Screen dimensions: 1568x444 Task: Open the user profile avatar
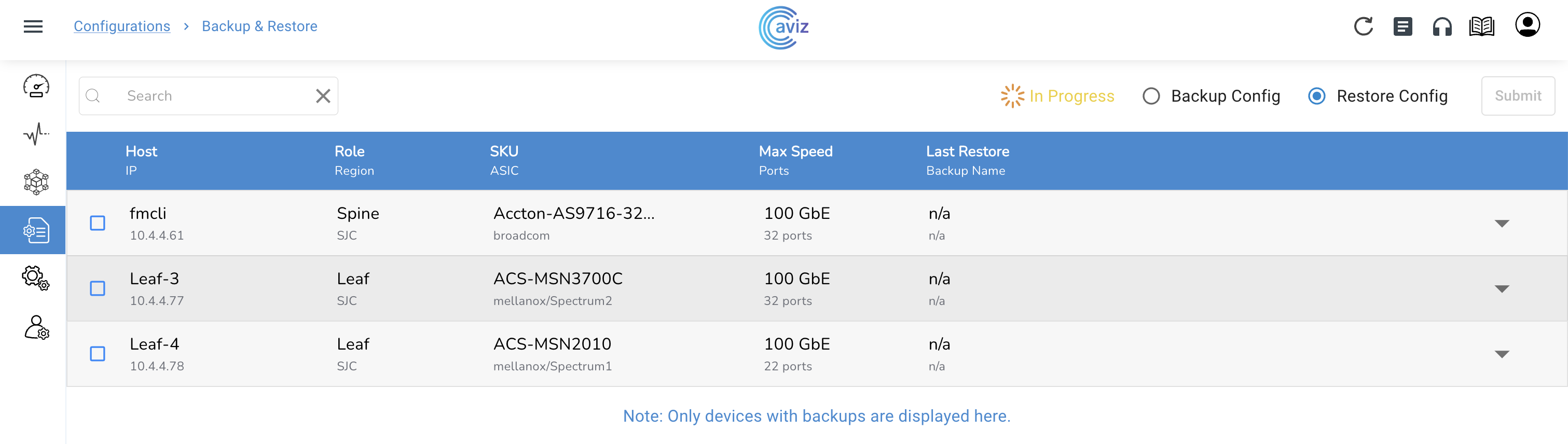click(1526, 25)
